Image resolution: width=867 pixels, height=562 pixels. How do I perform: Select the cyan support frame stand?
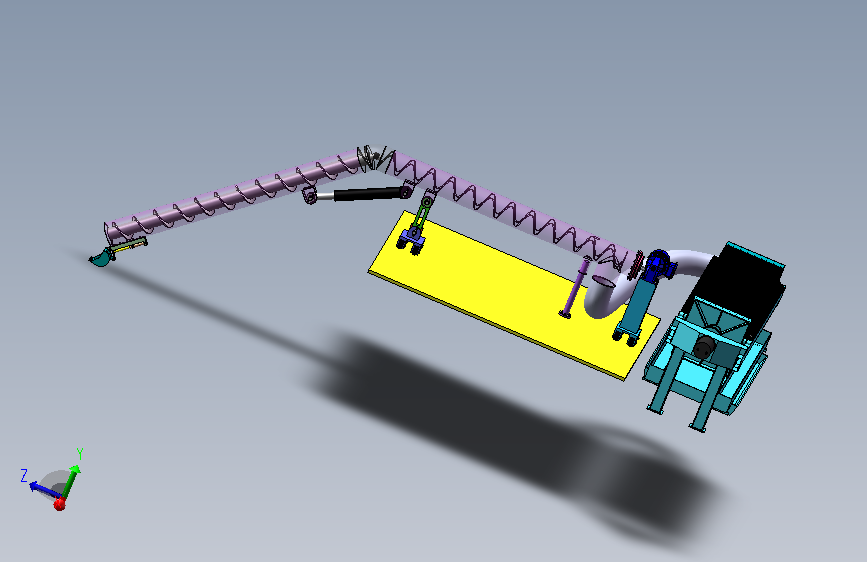(x=705, y=365)
